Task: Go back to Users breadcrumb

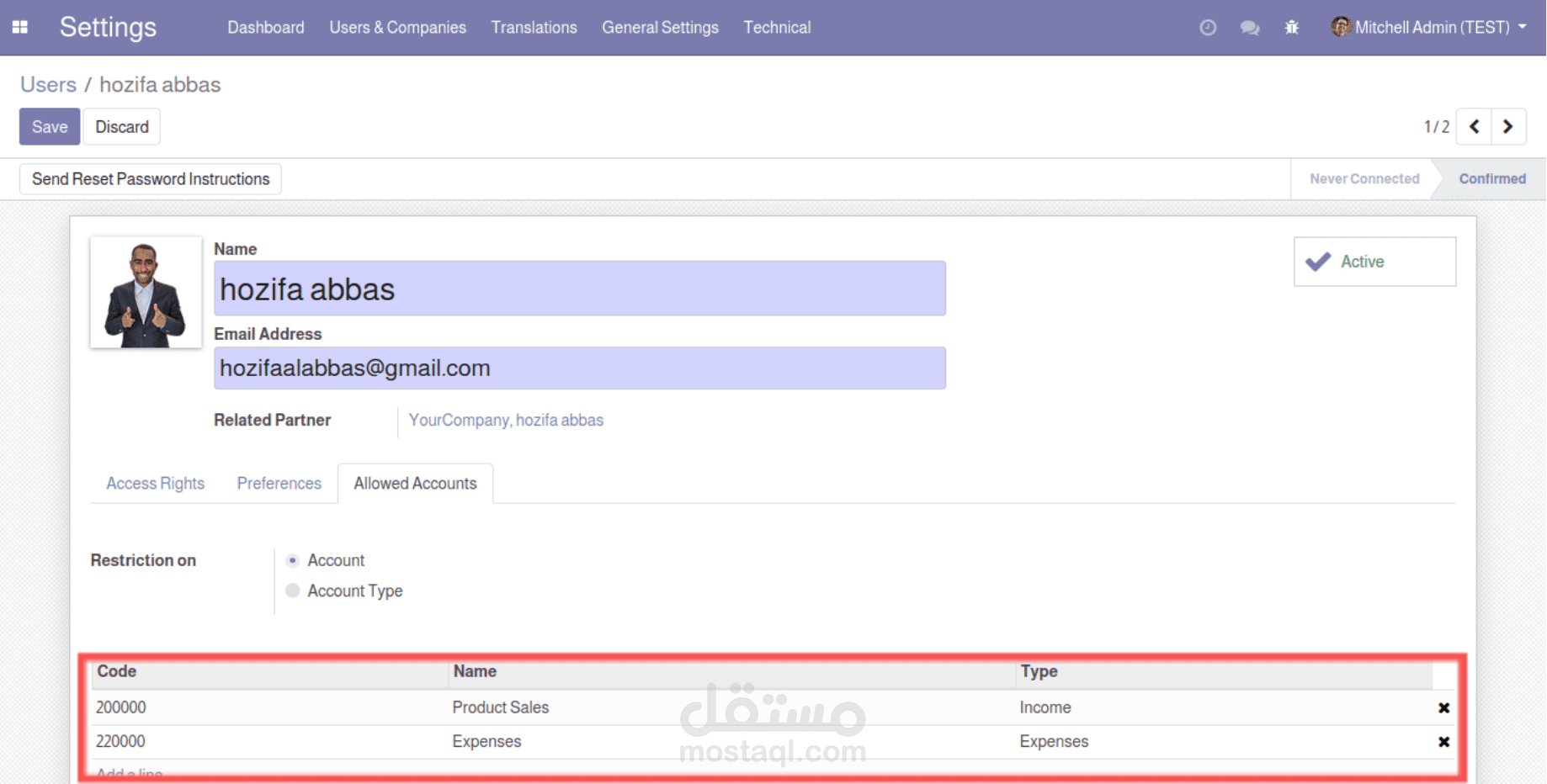Action: pos(48,85)
